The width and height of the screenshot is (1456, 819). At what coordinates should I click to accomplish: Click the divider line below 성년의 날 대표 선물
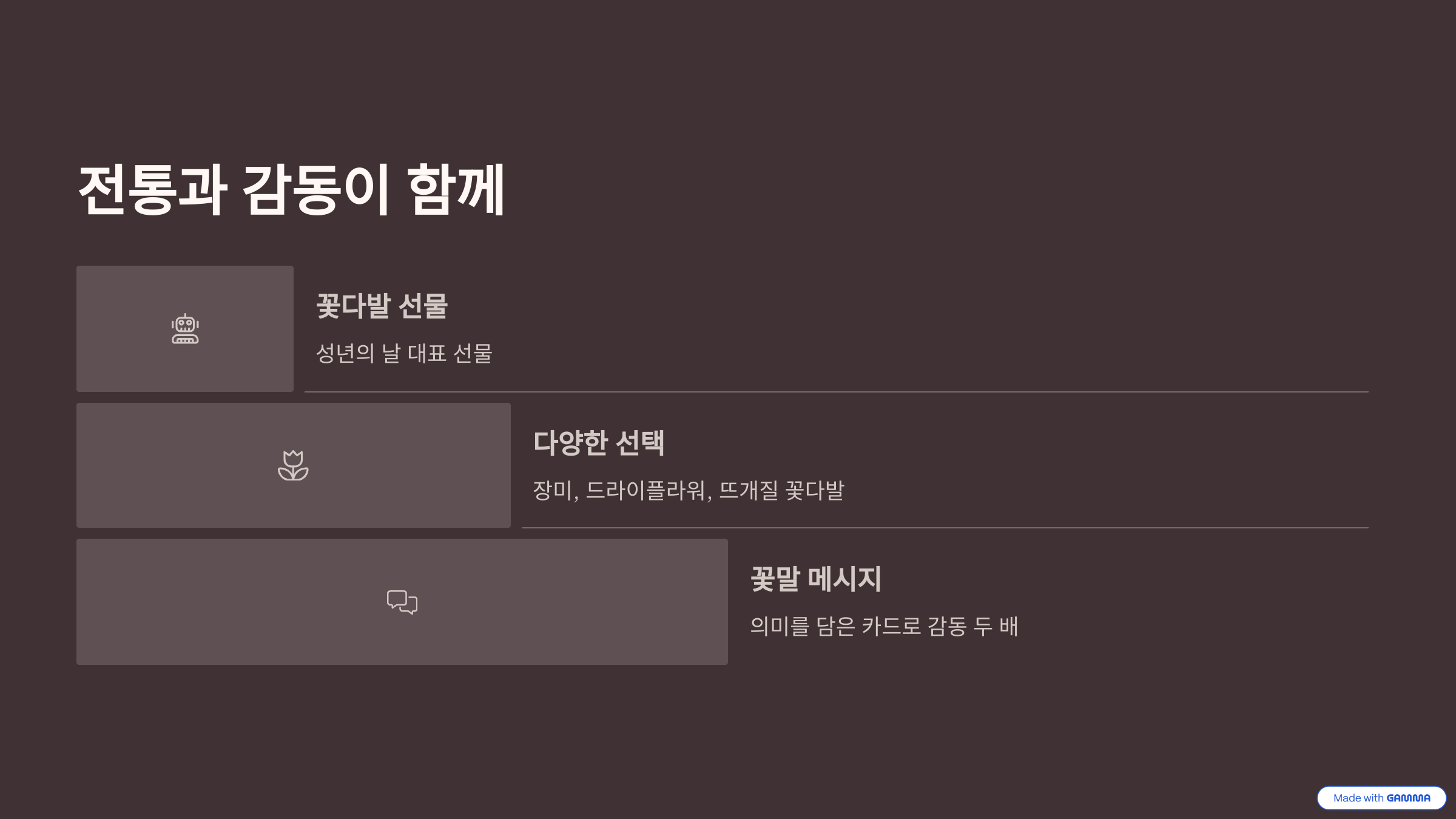(x=837, y=392)
